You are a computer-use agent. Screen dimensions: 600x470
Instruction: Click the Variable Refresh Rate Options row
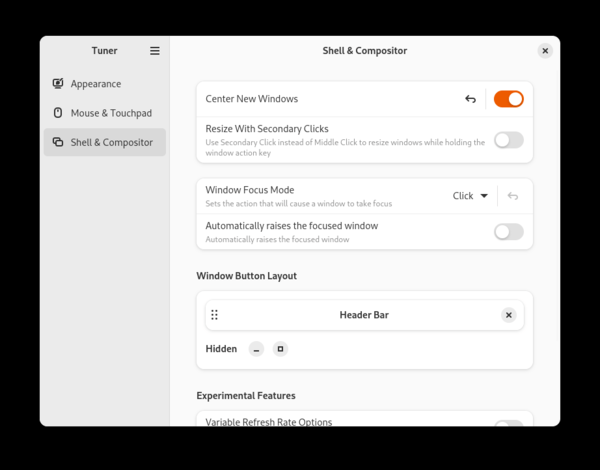[269, 422]
